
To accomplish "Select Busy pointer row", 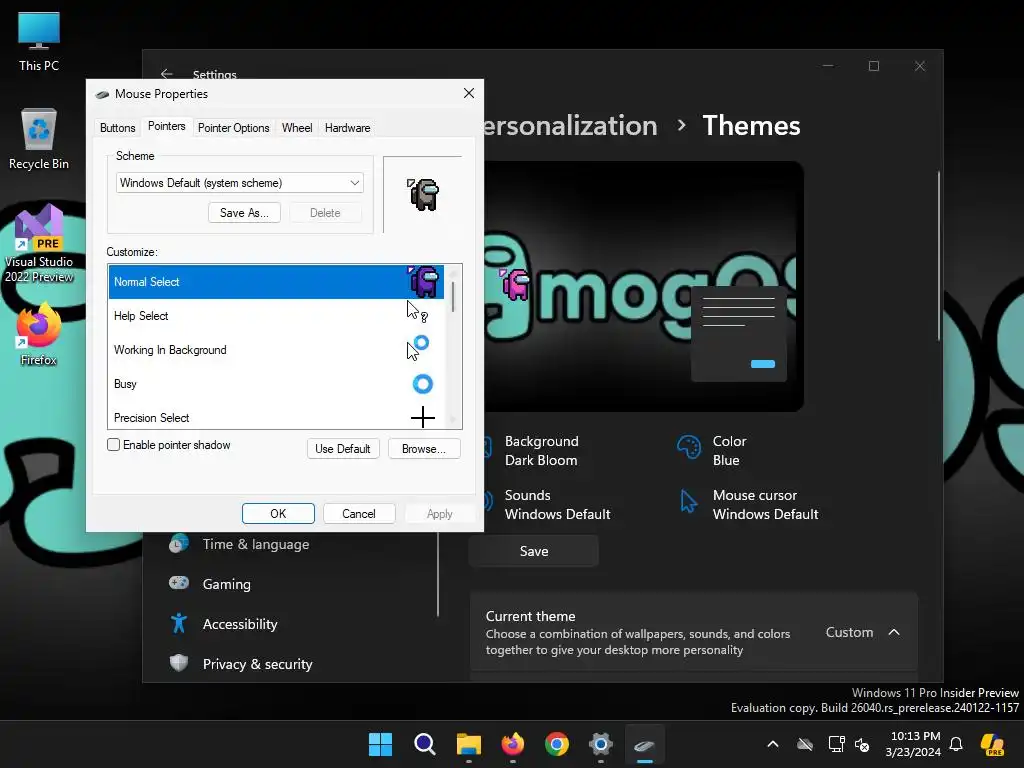I will (276, 384).
